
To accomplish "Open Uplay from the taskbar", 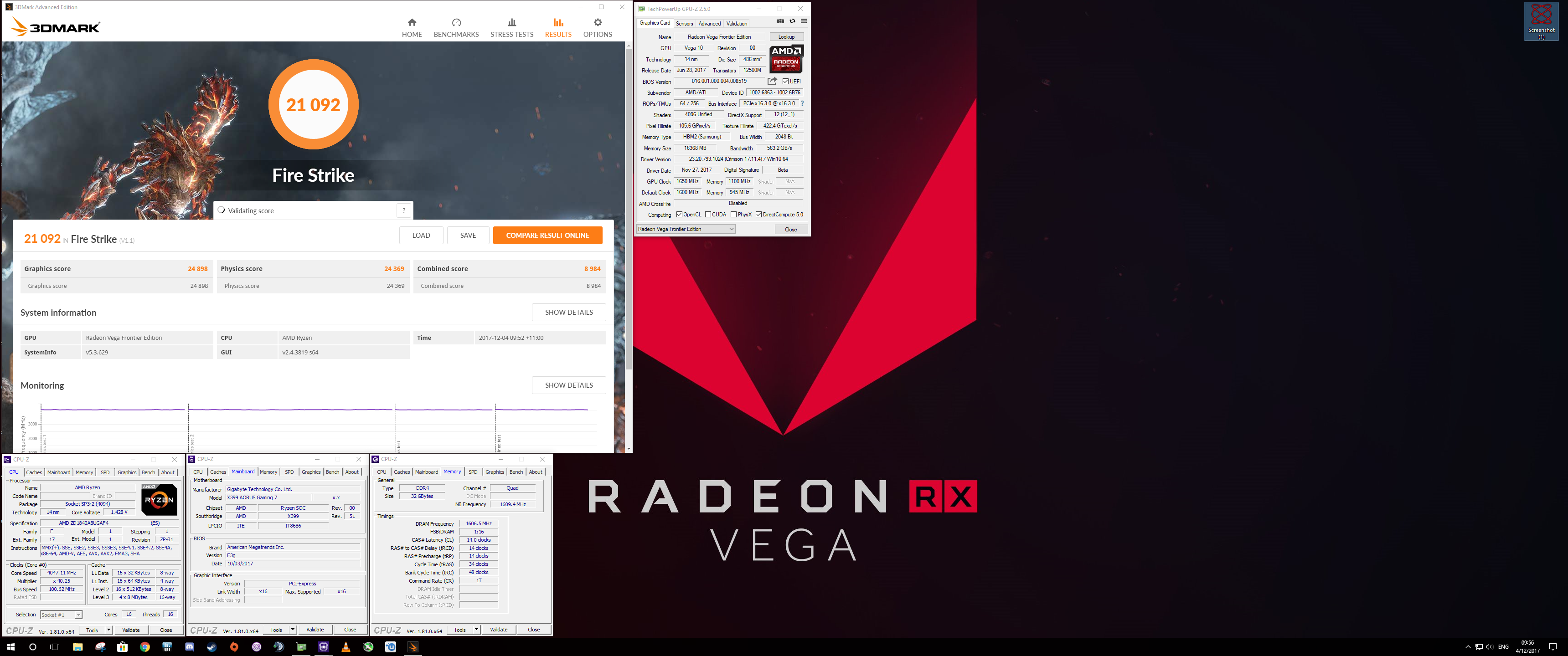I will click(391, 647).
